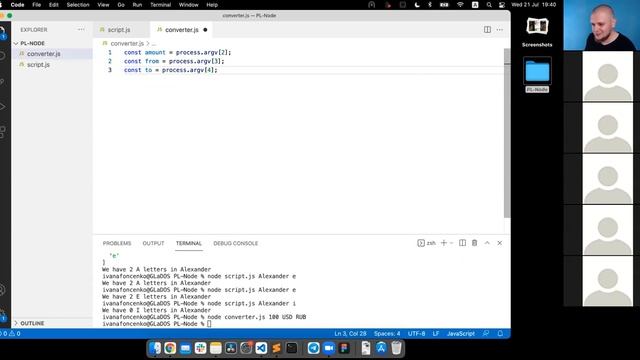Open the Help menu

(212, 5)
